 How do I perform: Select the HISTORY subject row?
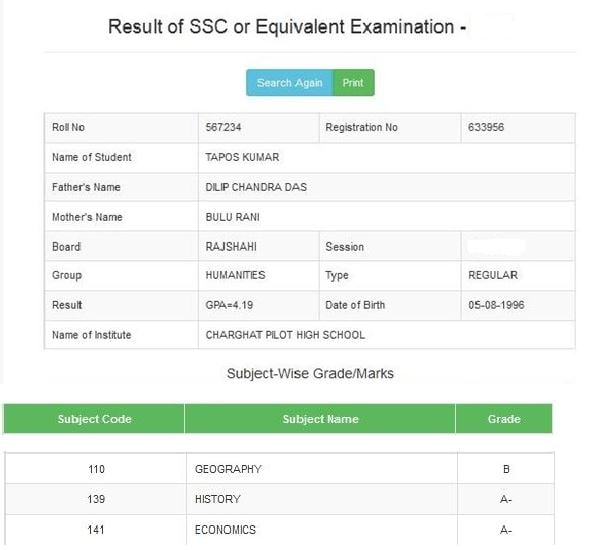pyautogui.click(x=218, y=499)
